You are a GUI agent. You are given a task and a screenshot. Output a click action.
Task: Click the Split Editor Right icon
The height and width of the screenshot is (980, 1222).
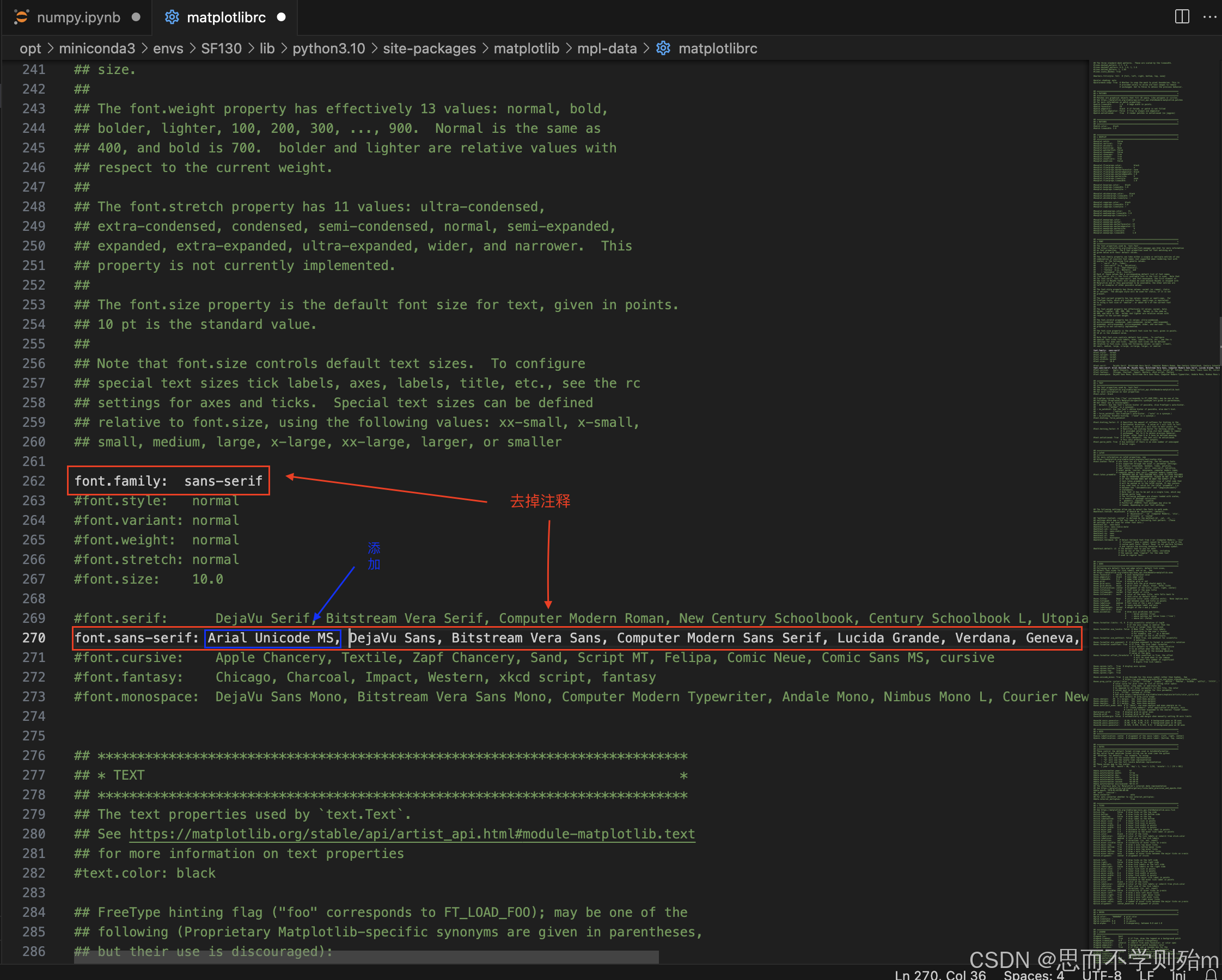[1182, 17]
